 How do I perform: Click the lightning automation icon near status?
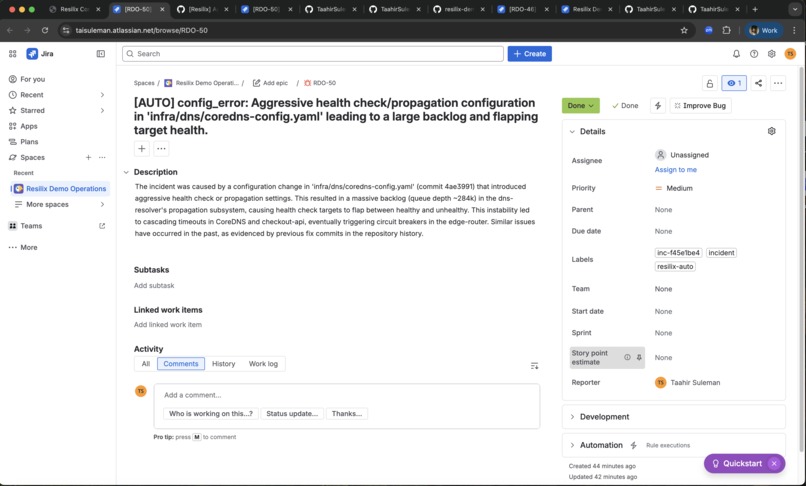tap(657, 105)
